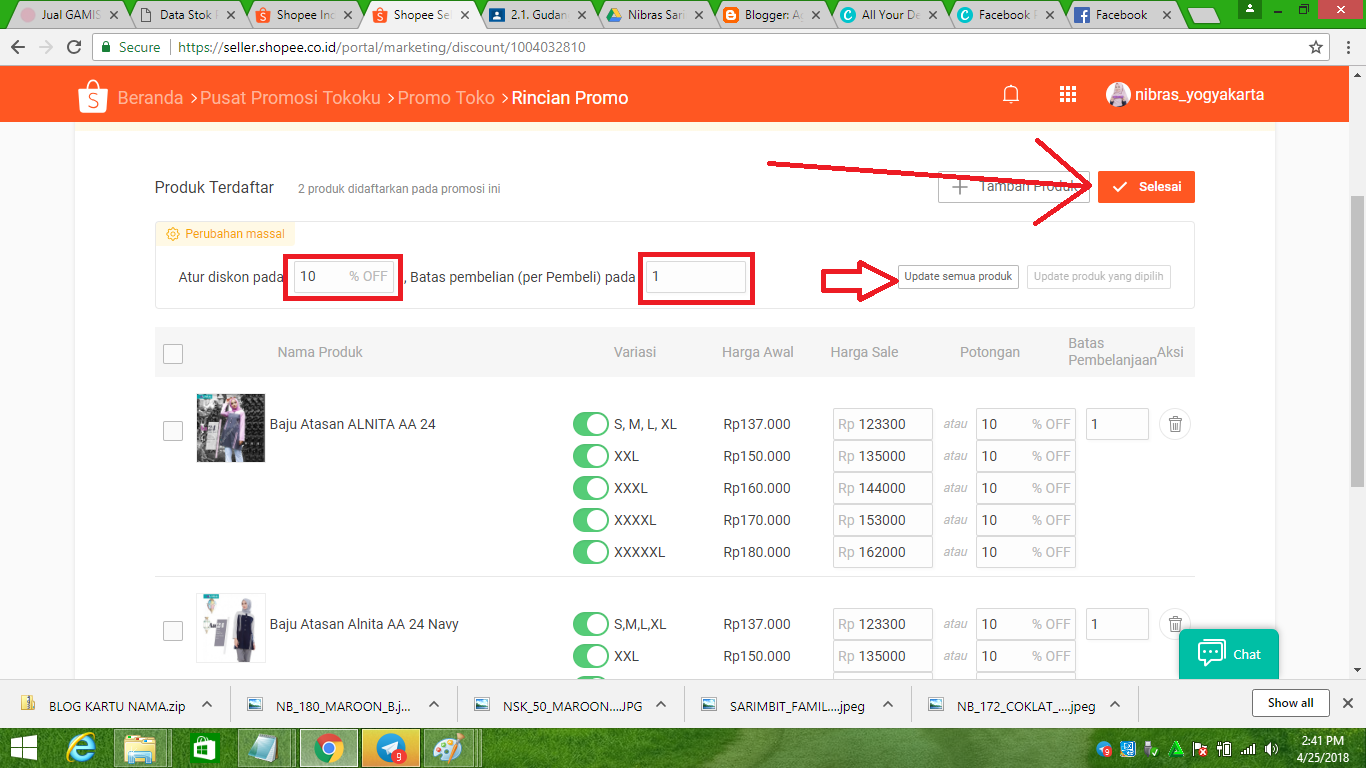Open Shopee seller notifications via bell icon

(x=1010, y=93)
